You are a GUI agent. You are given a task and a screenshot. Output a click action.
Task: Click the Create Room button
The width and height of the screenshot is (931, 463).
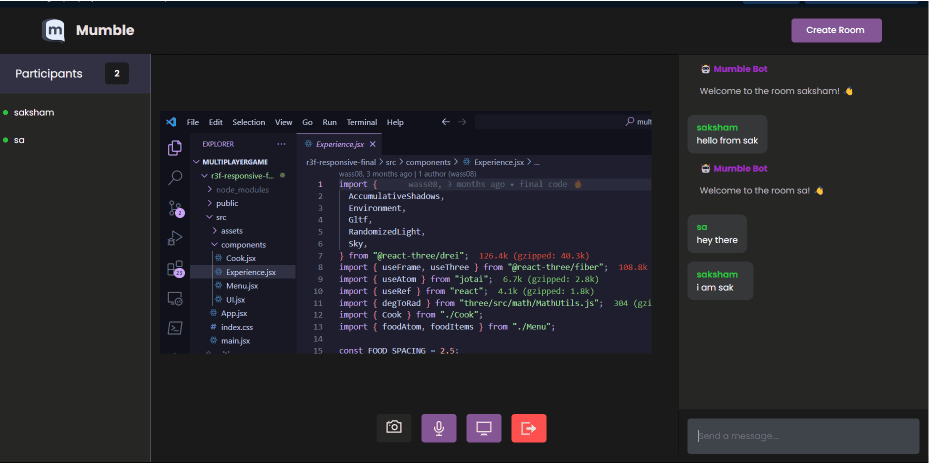[836, 30]
